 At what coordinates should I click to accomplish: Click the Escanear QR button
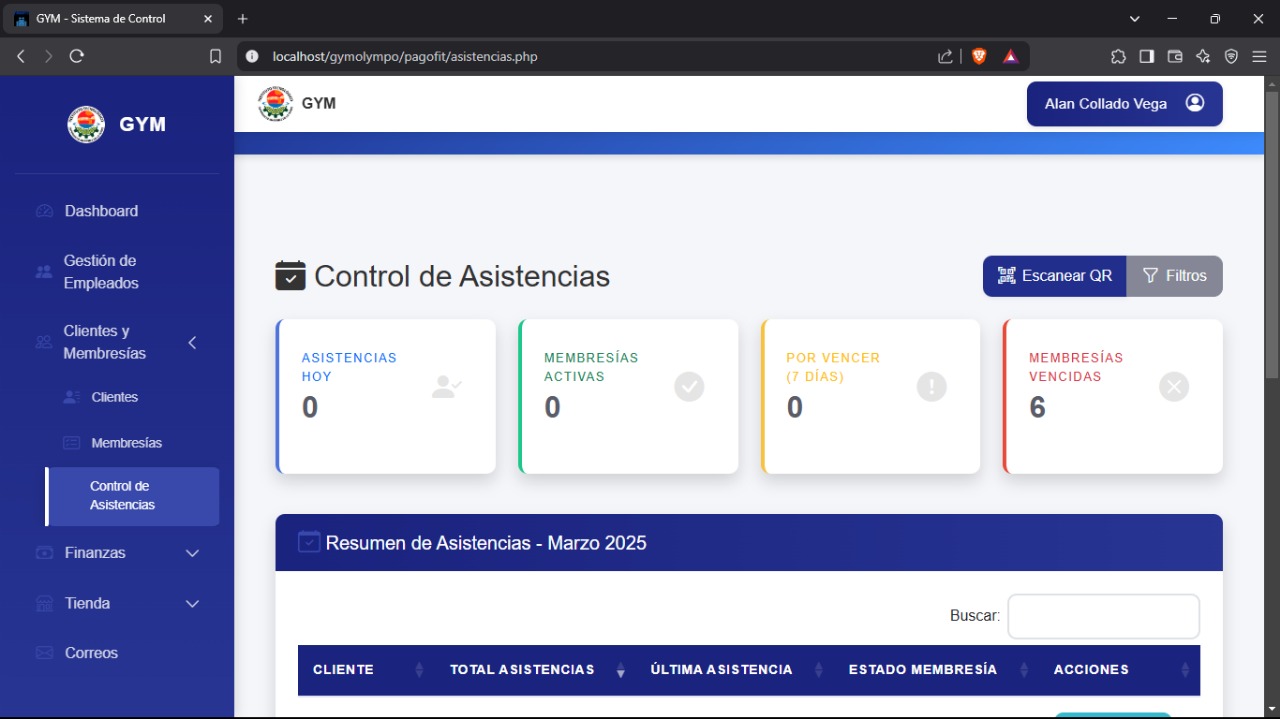point(1054,276)
